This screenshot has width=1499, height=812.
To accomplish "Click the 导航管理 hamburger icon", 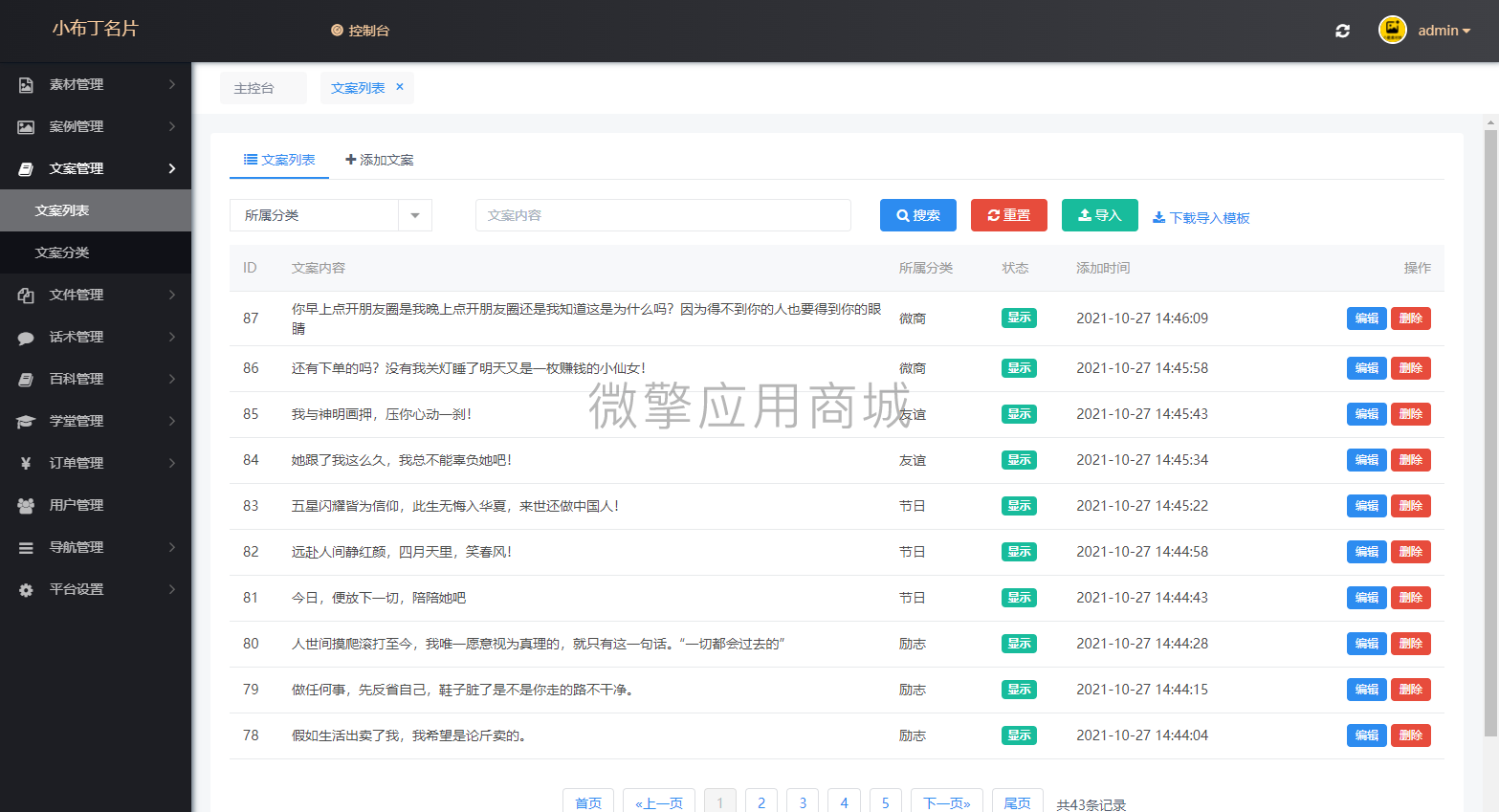I will pyautogui.click(x=26, y=547).
